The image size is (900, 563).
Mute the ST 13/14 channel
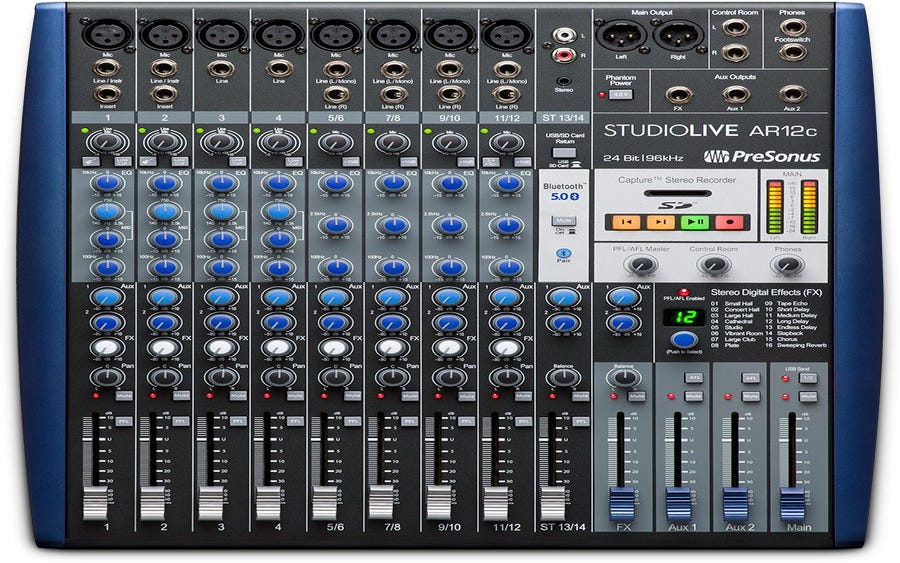point(580,396)
